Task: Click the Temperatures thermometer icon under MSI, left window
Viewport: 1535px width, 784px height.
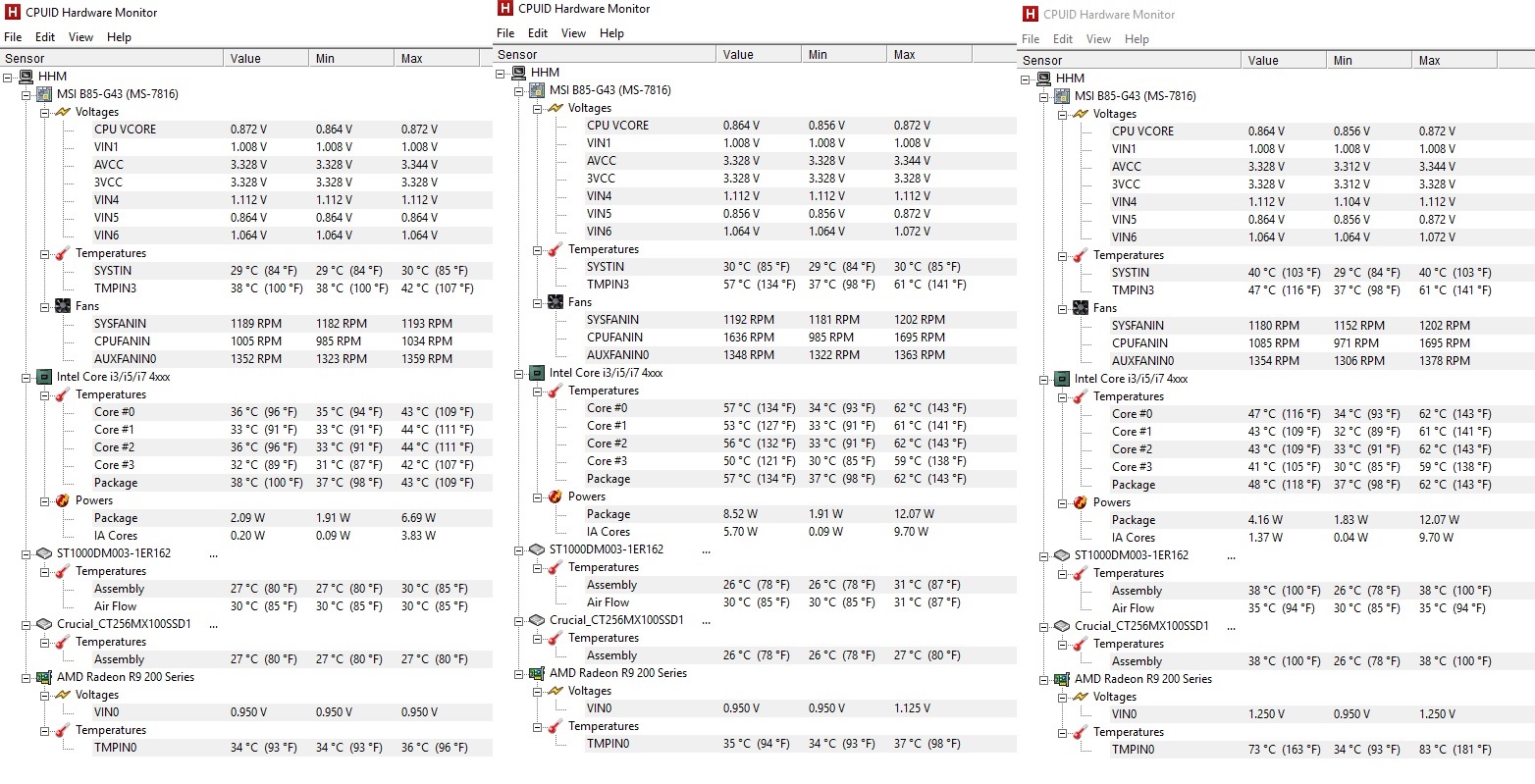Action: pyautogui.click(x=63, y=253)
